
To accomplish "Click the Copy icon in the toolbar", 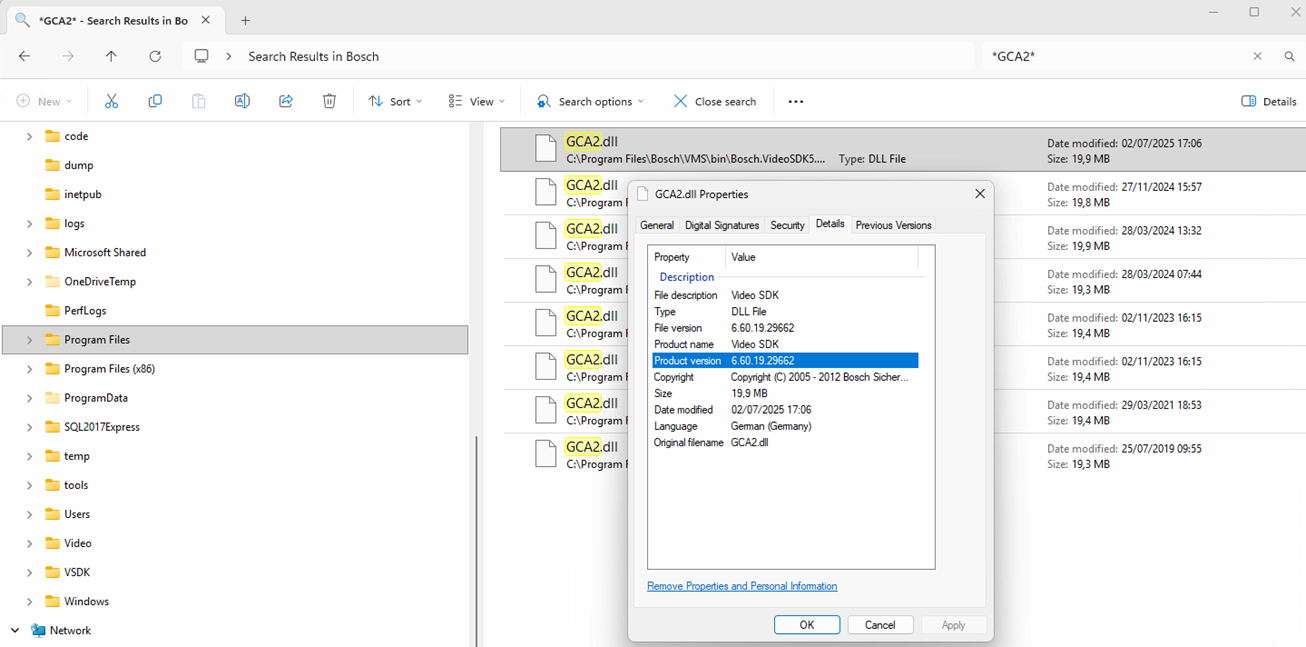I will coord(155,100).
